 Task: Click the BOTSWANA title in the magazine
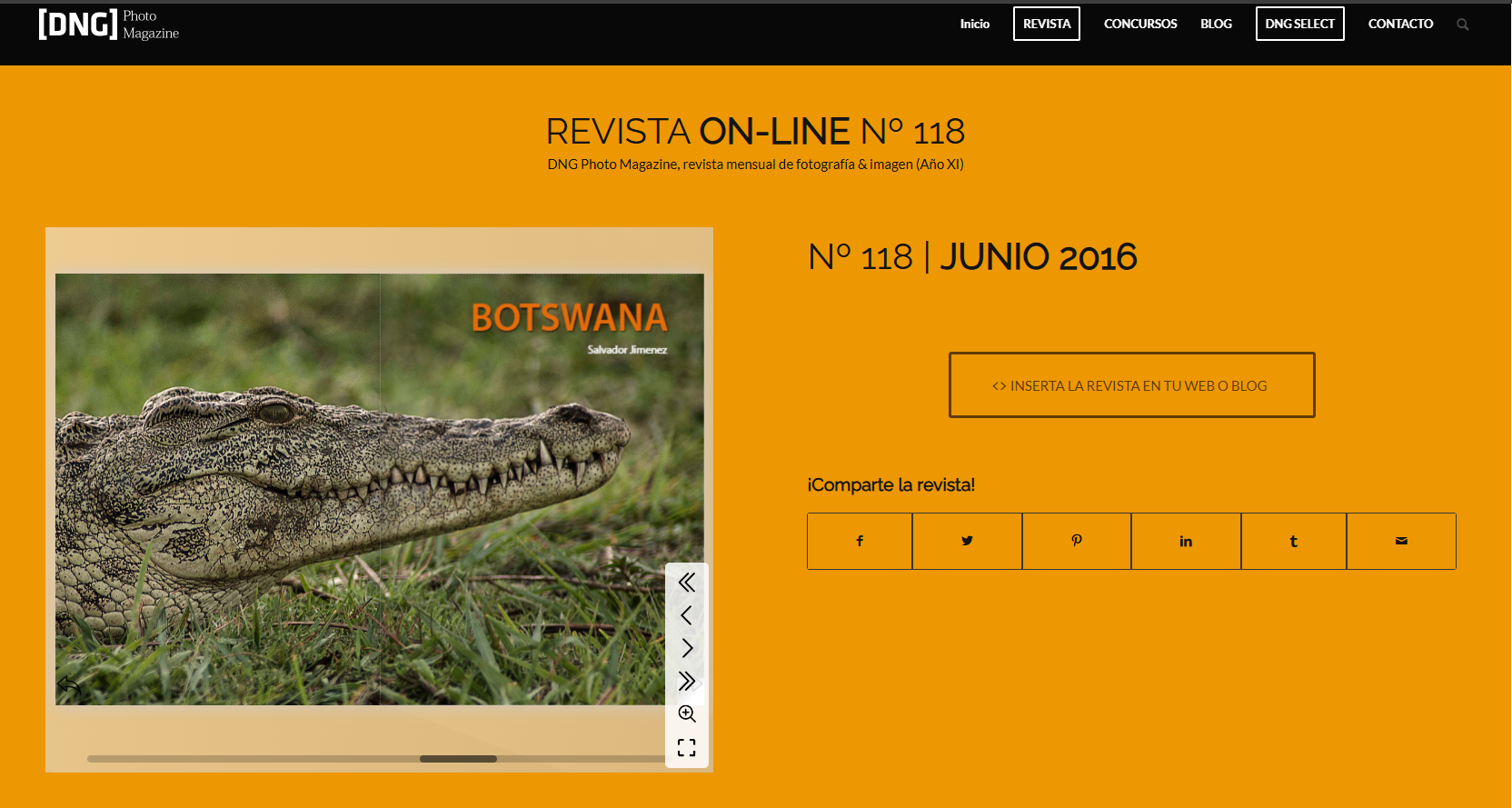click(x=570, y=318)
